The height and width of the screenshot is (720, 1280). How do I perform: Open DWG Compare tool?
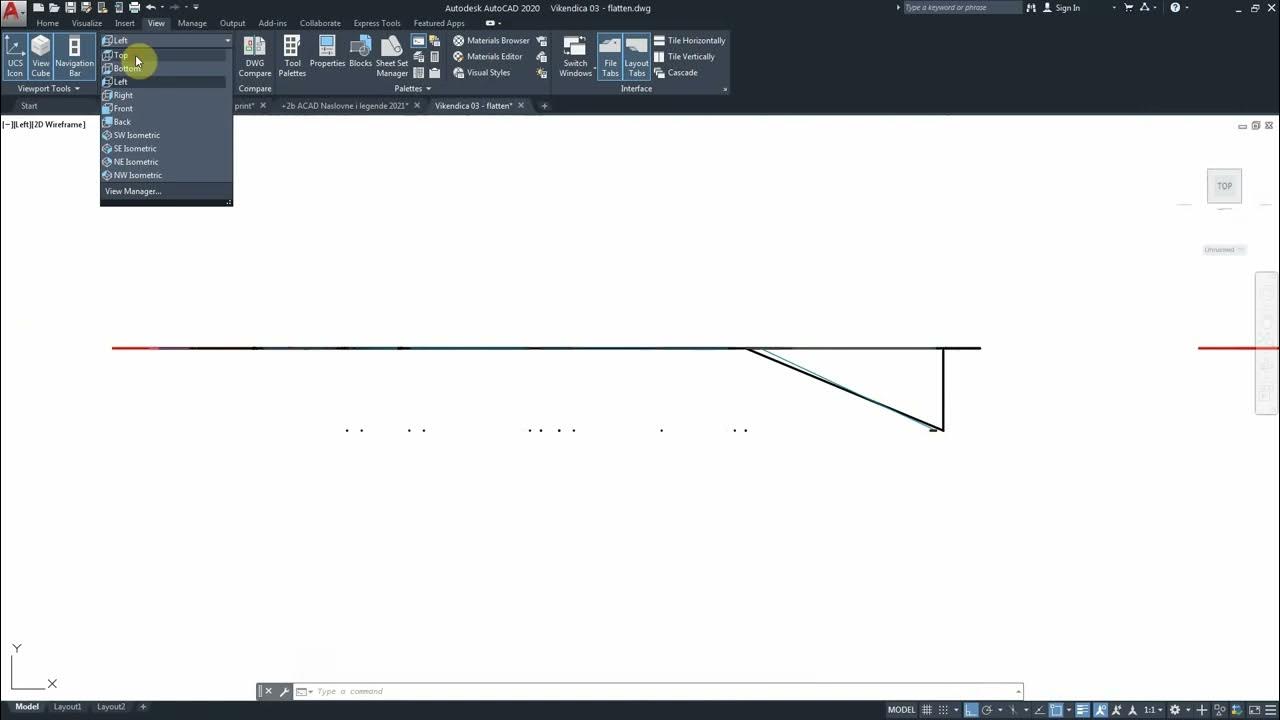click(x=255, y=56)
